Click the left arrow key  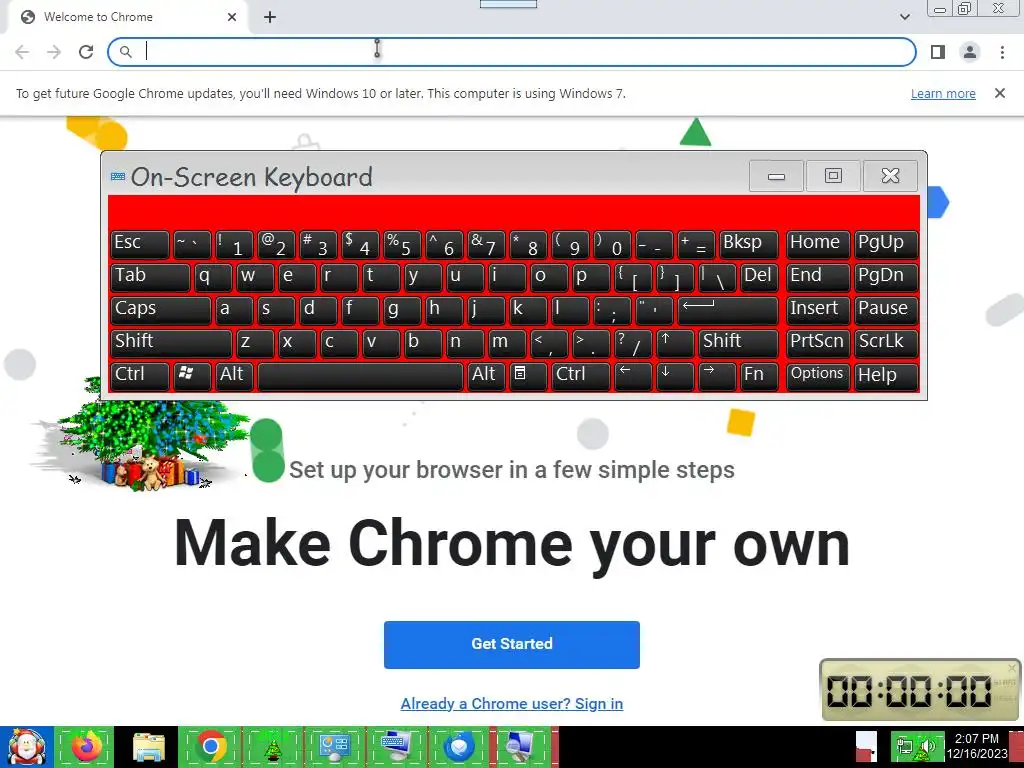point(633,376)
